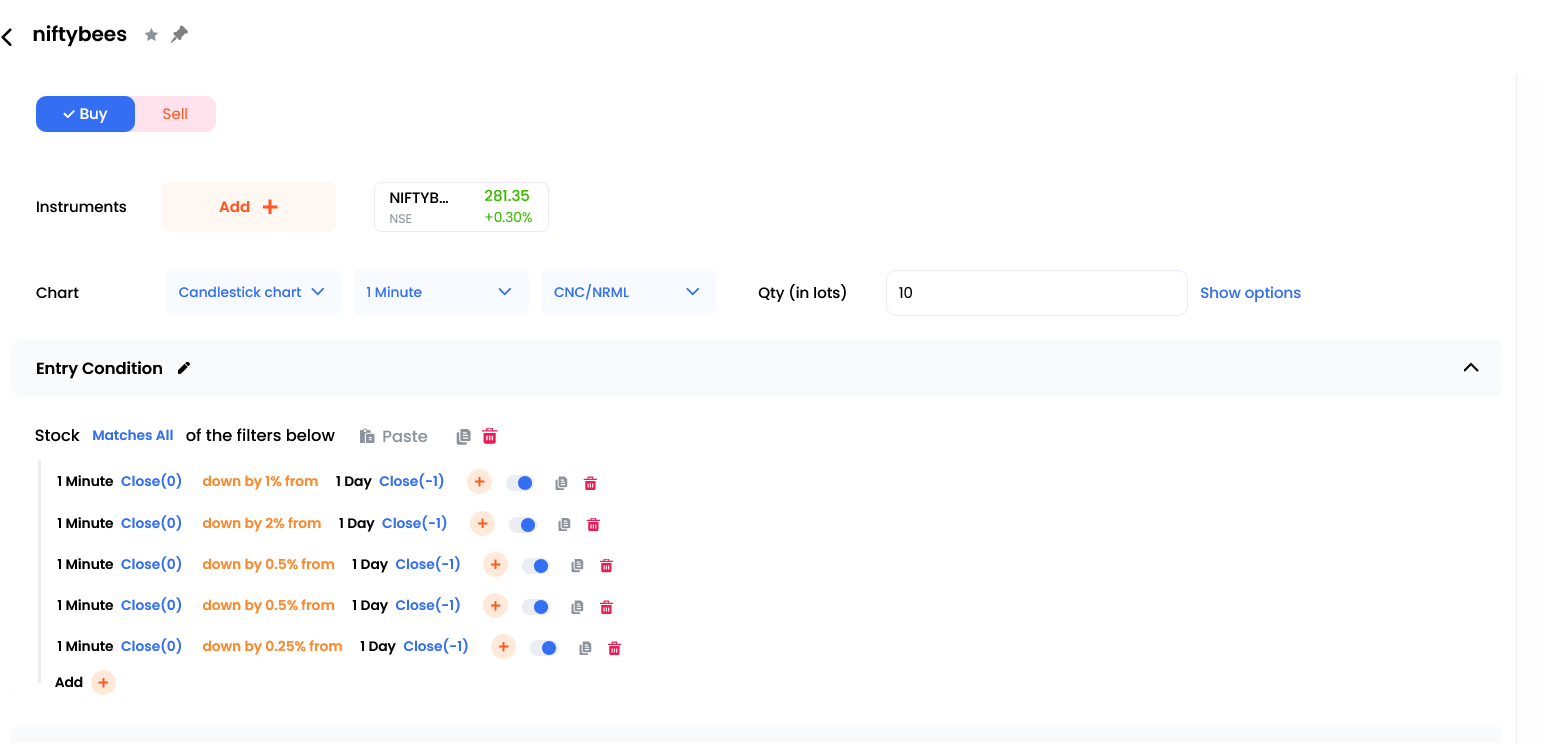Change comparator 'down by 1% from'

click(x=260, y=482)
